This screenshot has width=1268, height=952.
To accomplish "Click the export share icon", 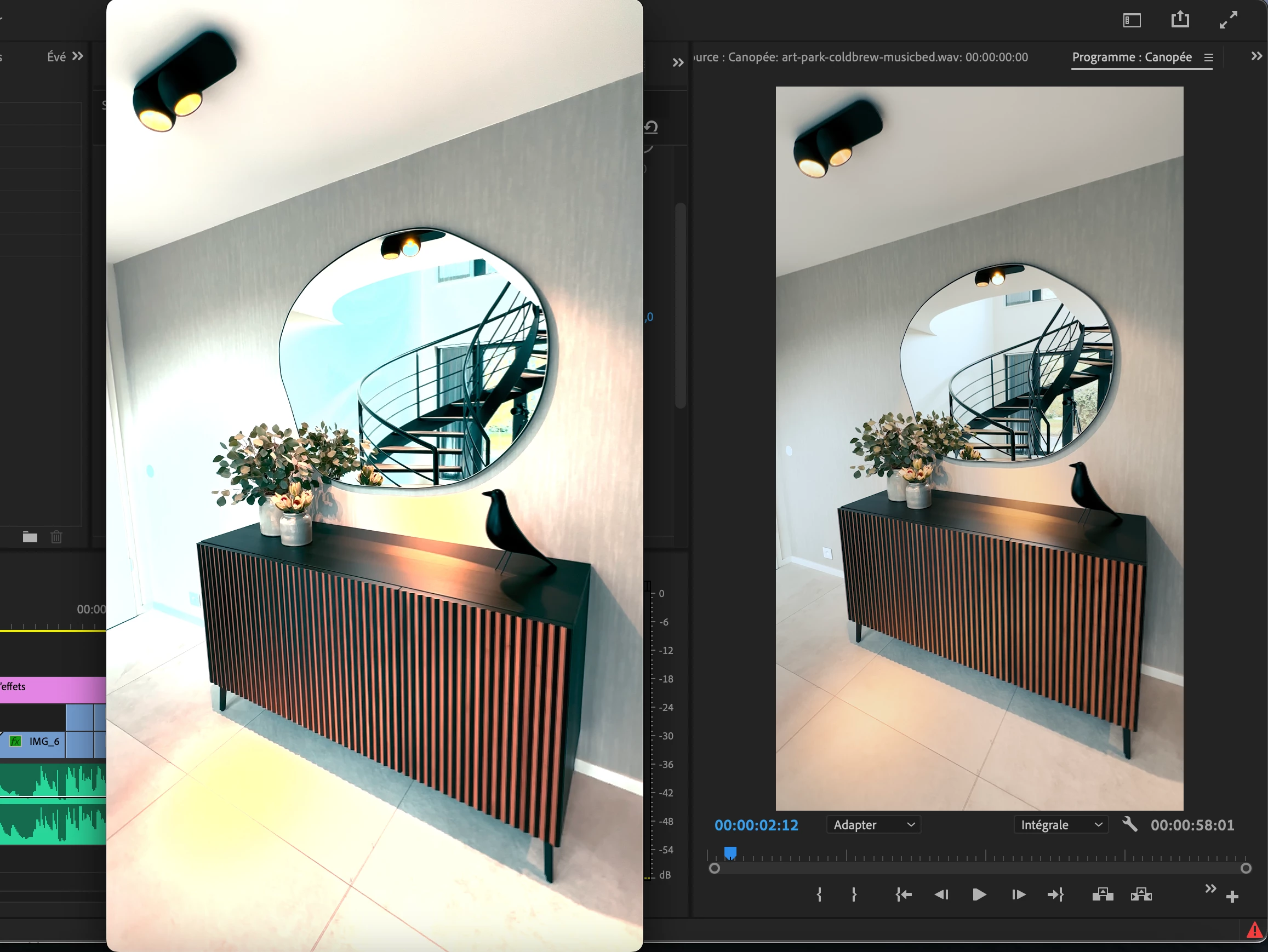I will click(x=1180, y=20).
